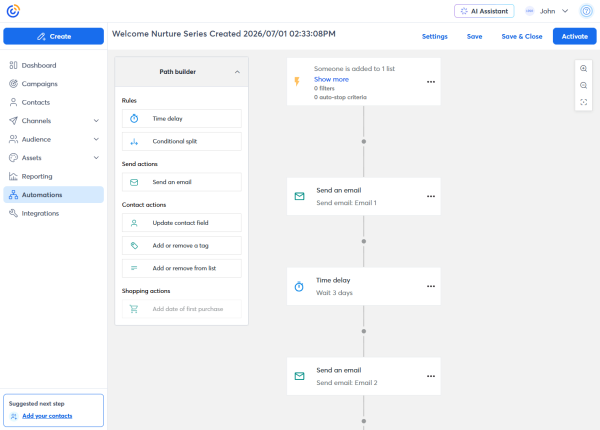
Task: Click Save
Action: [474, 36]
